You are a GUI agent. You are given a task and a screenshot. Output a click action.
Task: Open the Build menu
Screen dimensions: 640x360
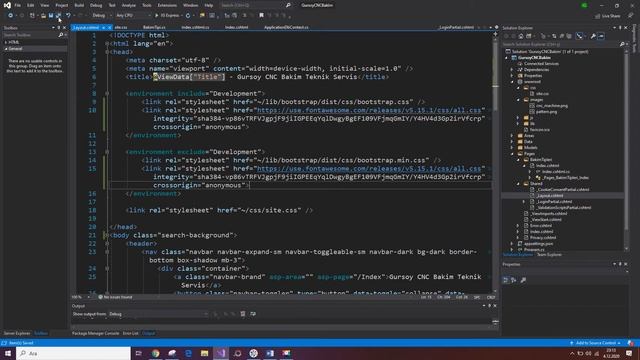(x=79, y=5)
